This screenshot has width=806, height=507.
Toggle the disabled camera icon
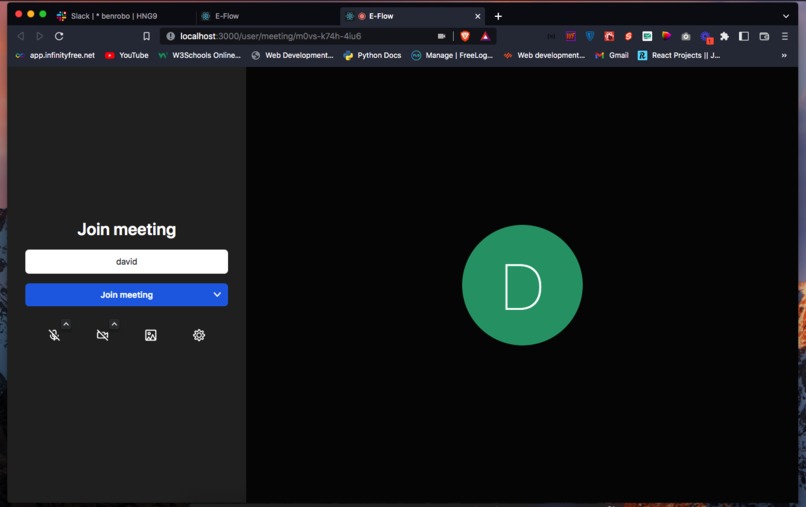(102, 335)
